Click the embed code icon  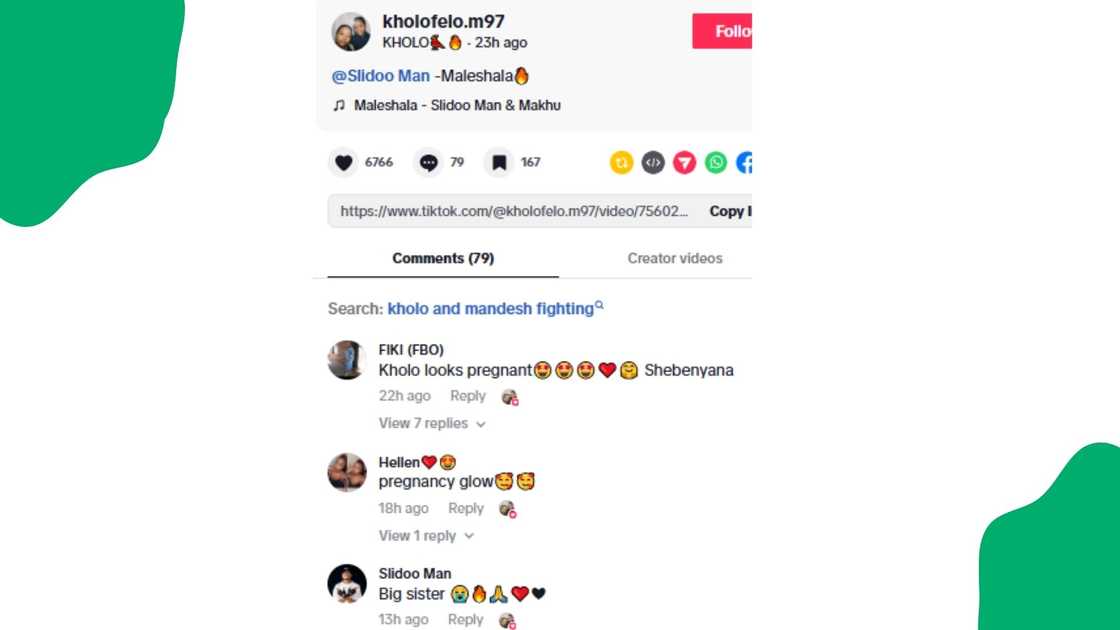[653, 163]
